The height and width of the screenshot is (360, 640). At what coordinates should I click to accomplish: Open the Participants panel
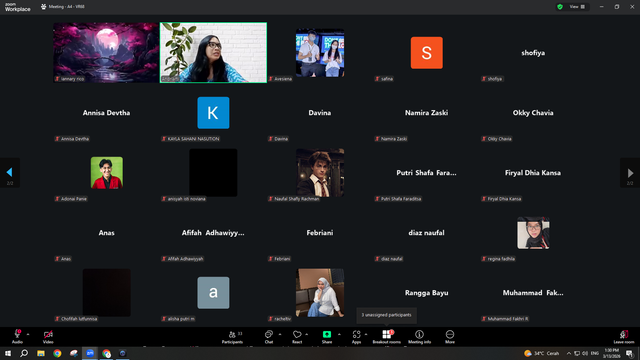click(x=232, y=337)
